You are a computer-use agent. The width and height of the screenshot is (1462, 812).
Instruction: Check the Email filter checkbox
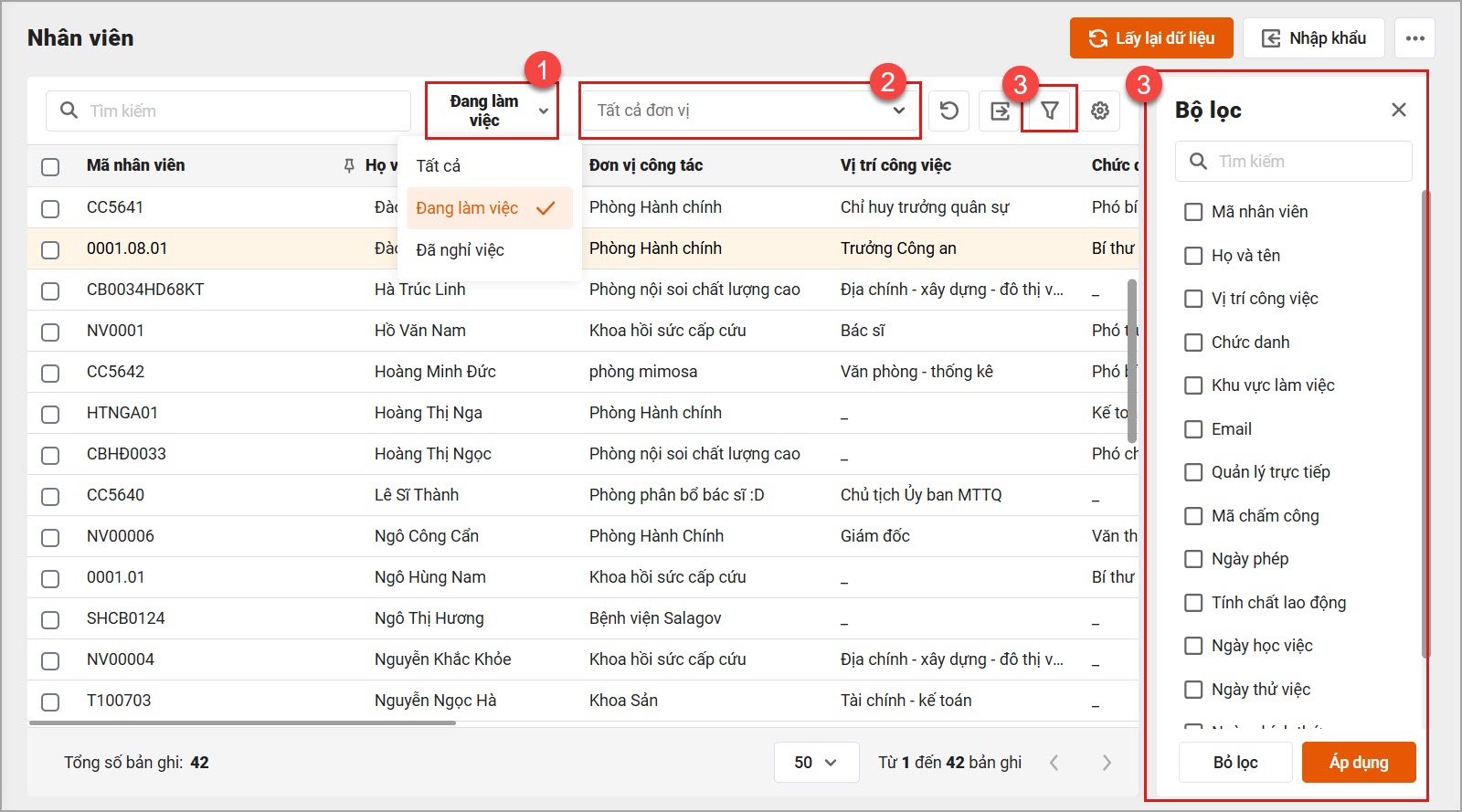[1193, 429]
